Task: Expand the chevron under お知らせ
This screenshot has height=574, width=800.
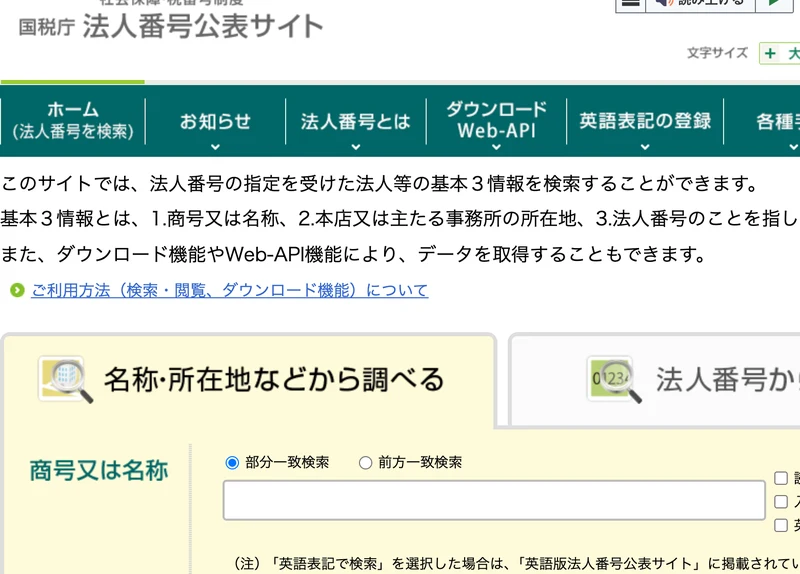Action: (x=215, y=147)
